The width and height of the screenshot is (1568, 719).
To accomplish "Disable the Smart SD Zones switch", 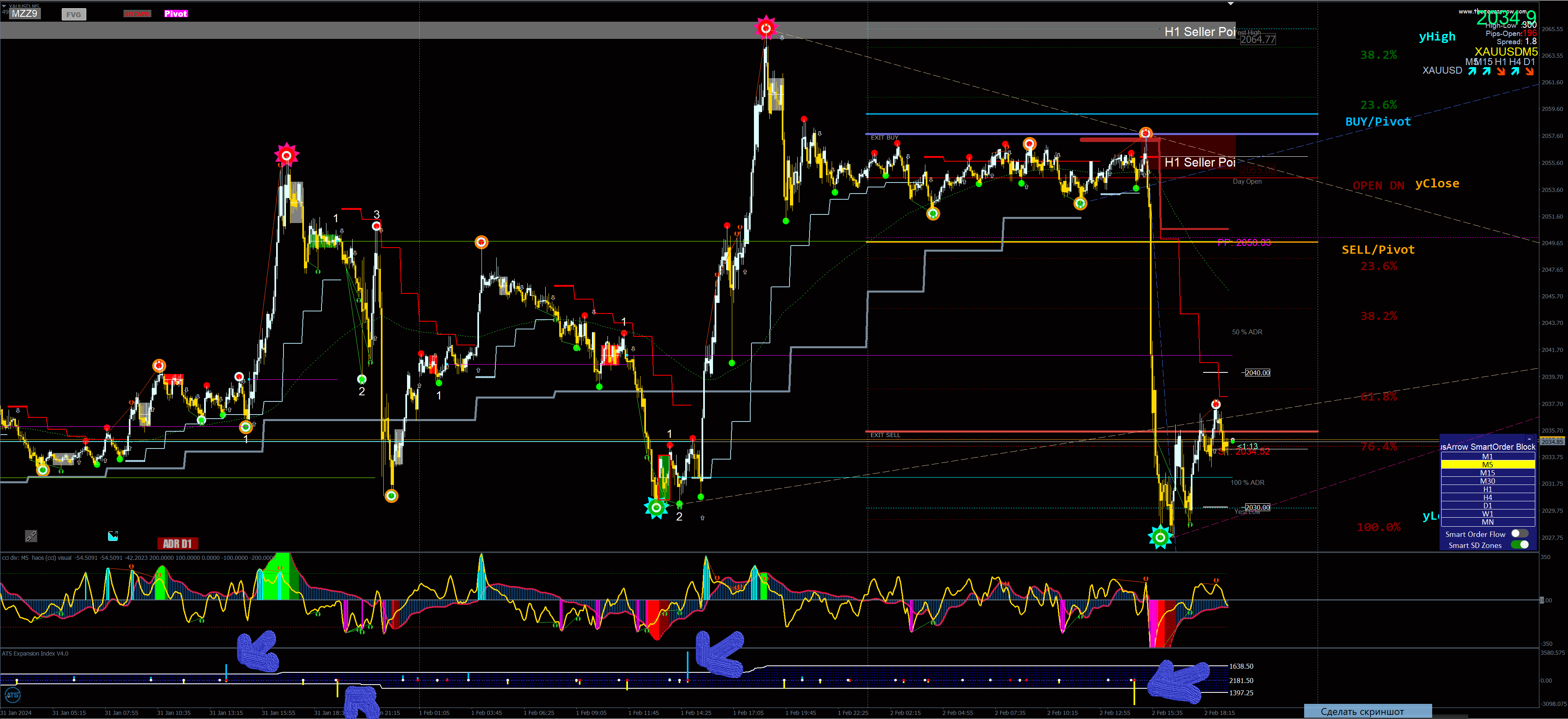I will click(1519, 545).
